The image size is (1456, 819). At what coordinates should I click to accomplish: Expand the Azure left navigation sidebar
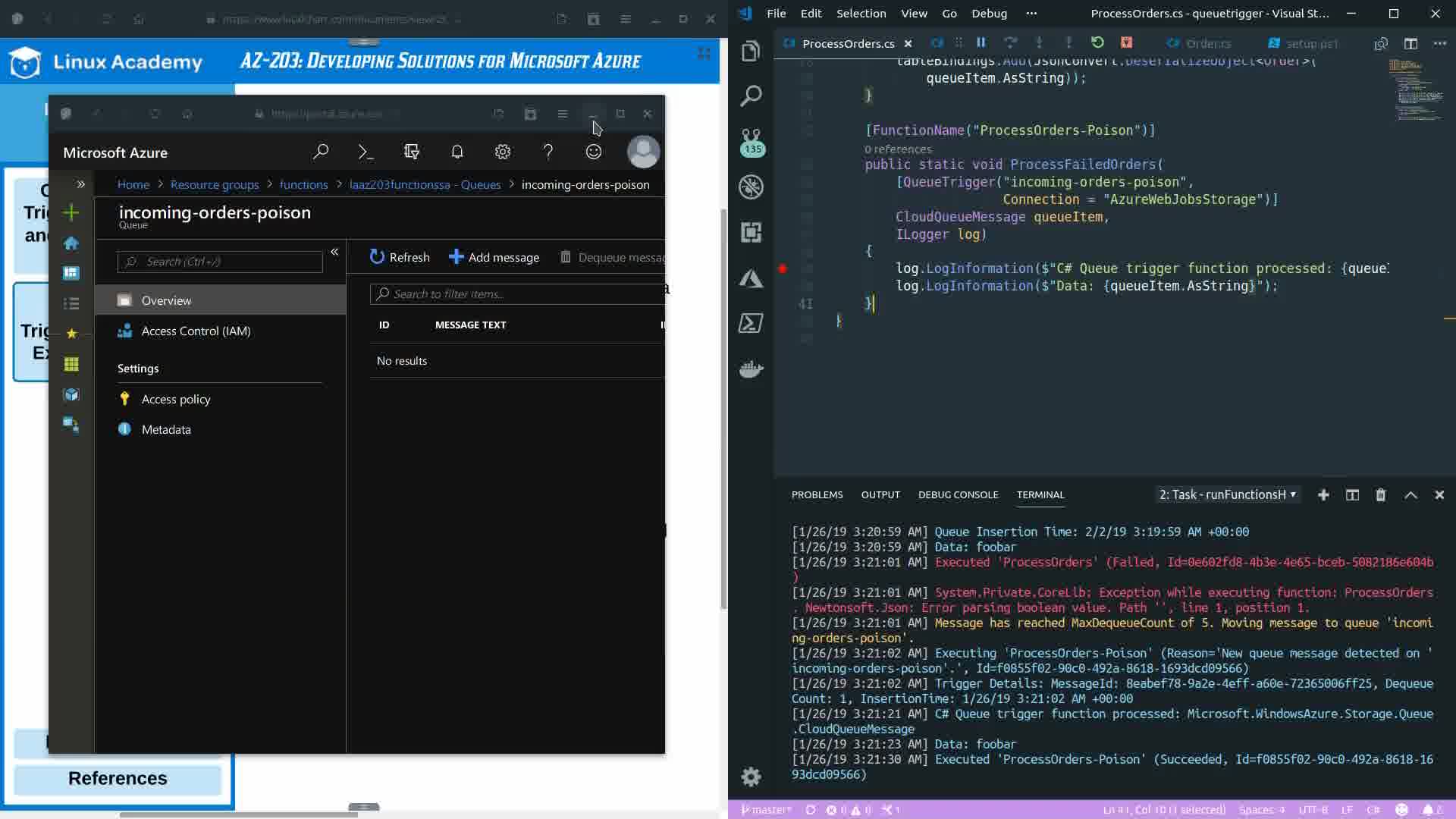coord(80,184)
